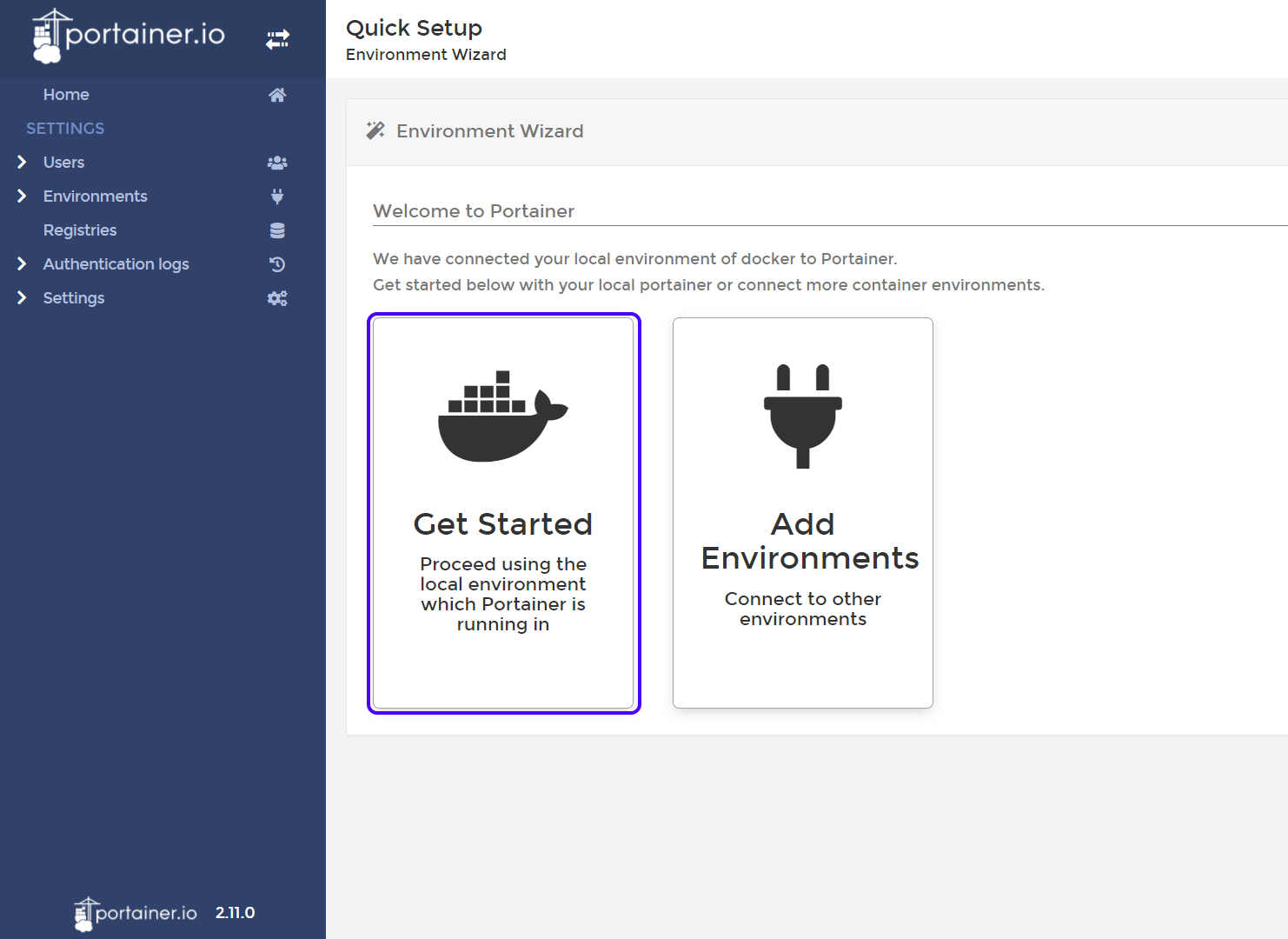1288x939 pixels.
Task: Click the Users group icon
Action: (277, 163)
